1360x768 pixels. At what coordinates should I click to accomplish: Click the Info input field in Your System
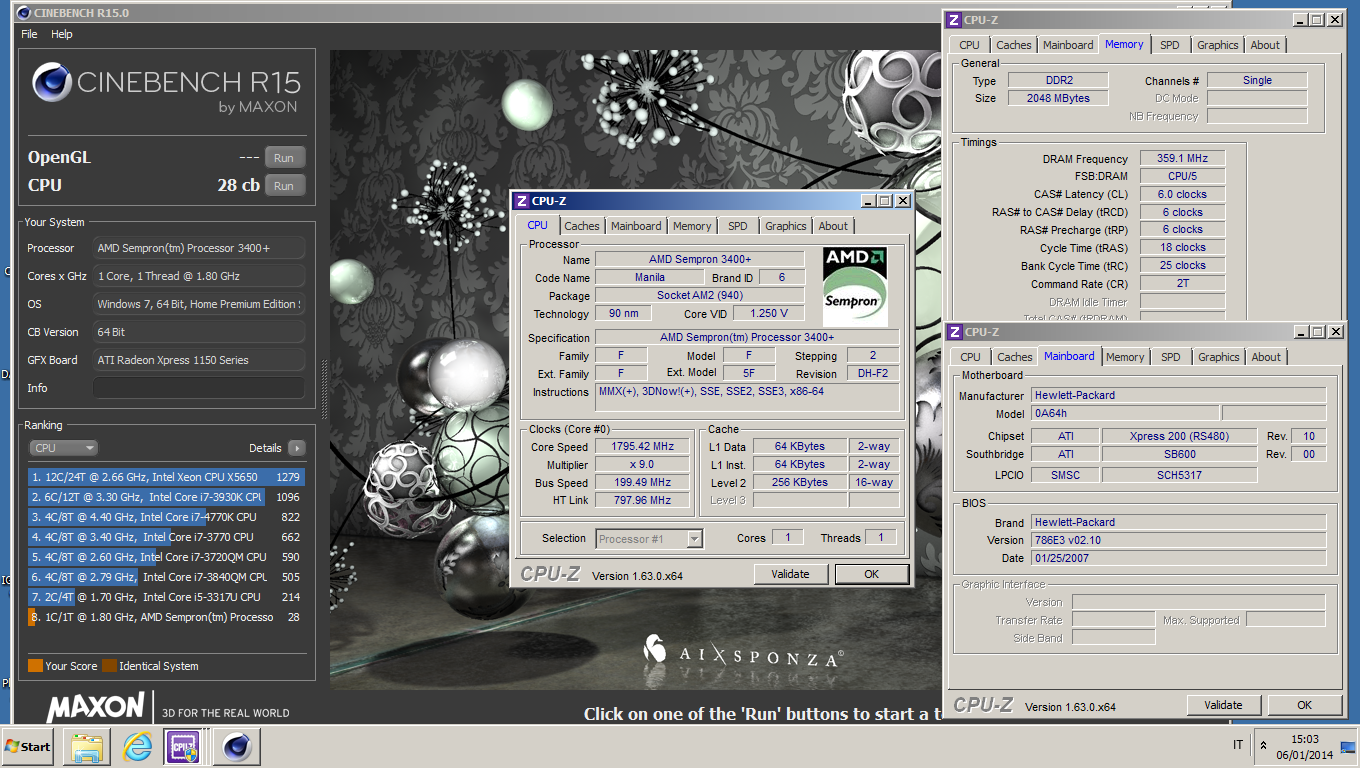tap(199, 388)
